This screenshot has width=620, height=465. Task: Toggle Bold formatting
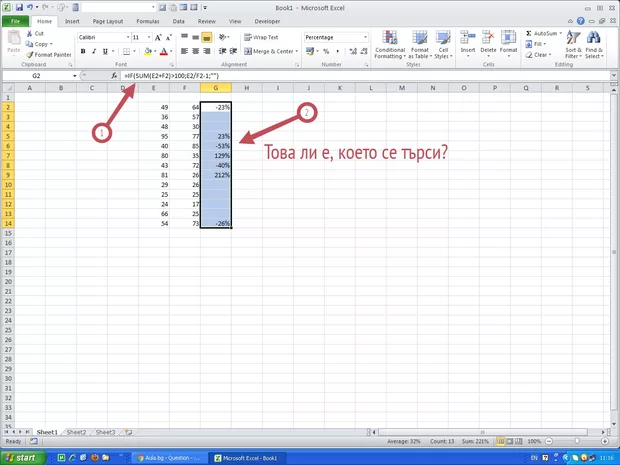83,51
